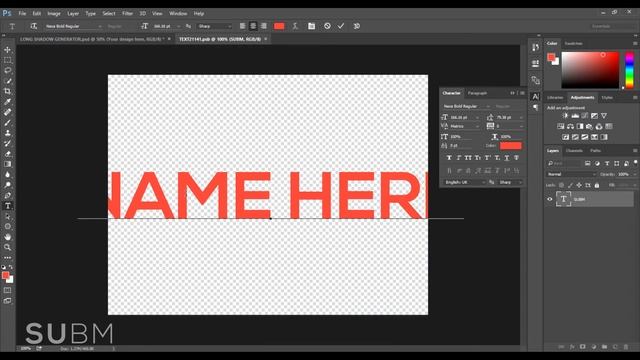This screenshot has height=360, width=640.
Task: Open the Character panel dock icon
Action: pyautogui.click(x=536, y=97)
